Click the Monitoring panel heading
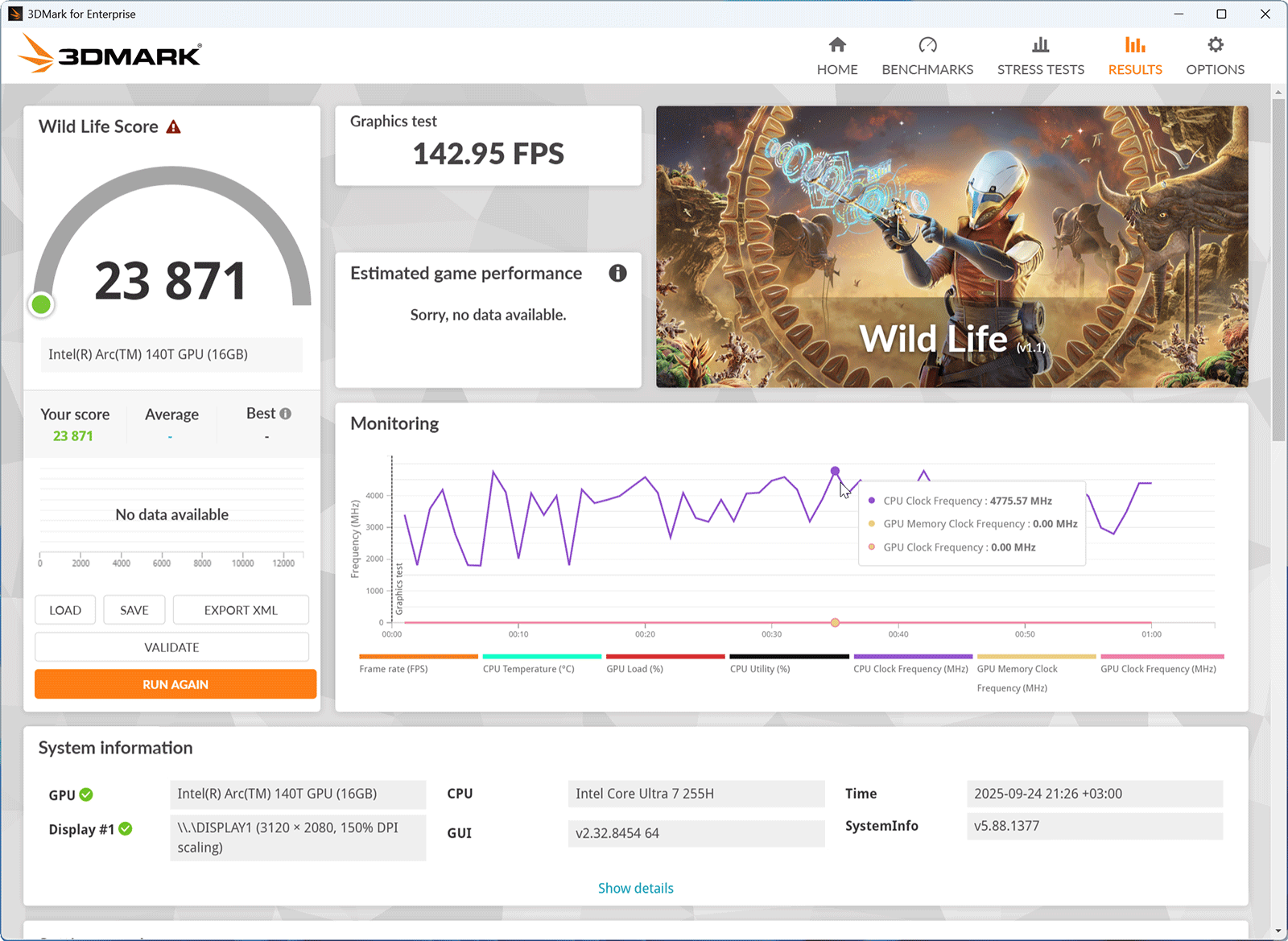Screen dimensions: 1288x941 394,423
